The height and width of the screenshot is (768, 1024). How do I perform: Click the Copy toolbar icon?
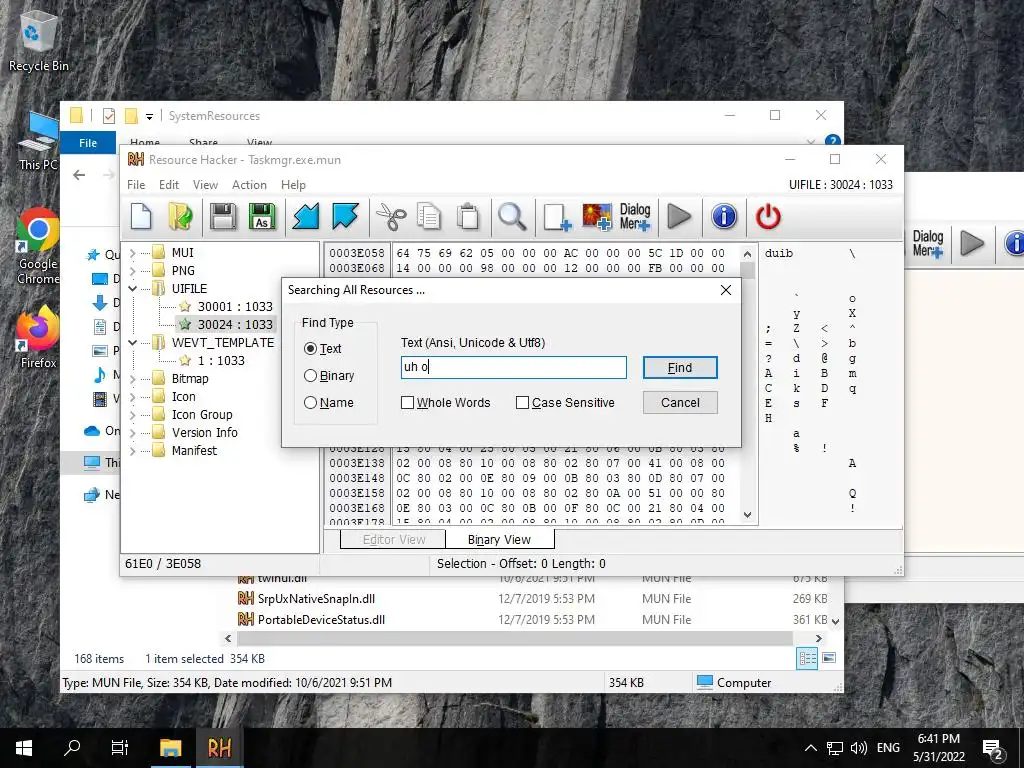429,216
